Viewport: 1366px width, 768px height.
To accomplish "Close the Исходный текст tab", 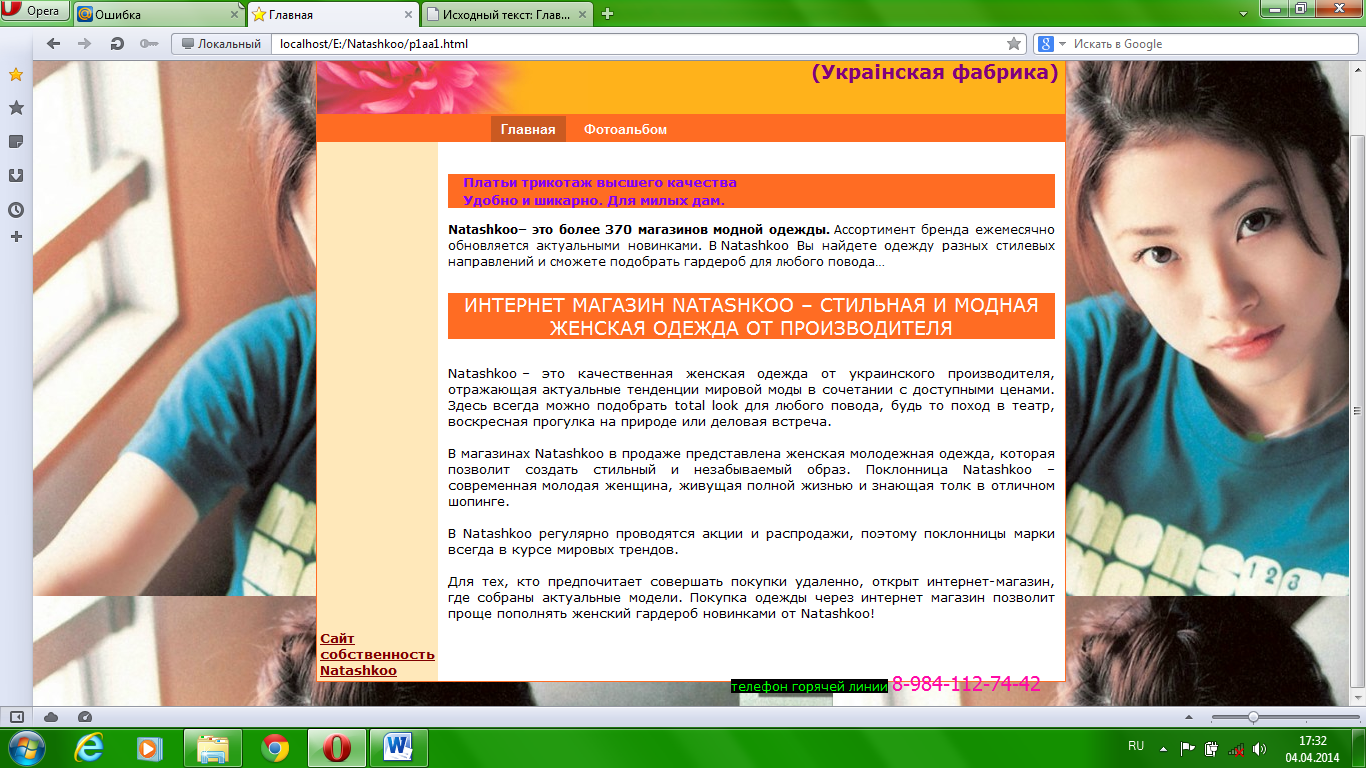I will (583, 15).
